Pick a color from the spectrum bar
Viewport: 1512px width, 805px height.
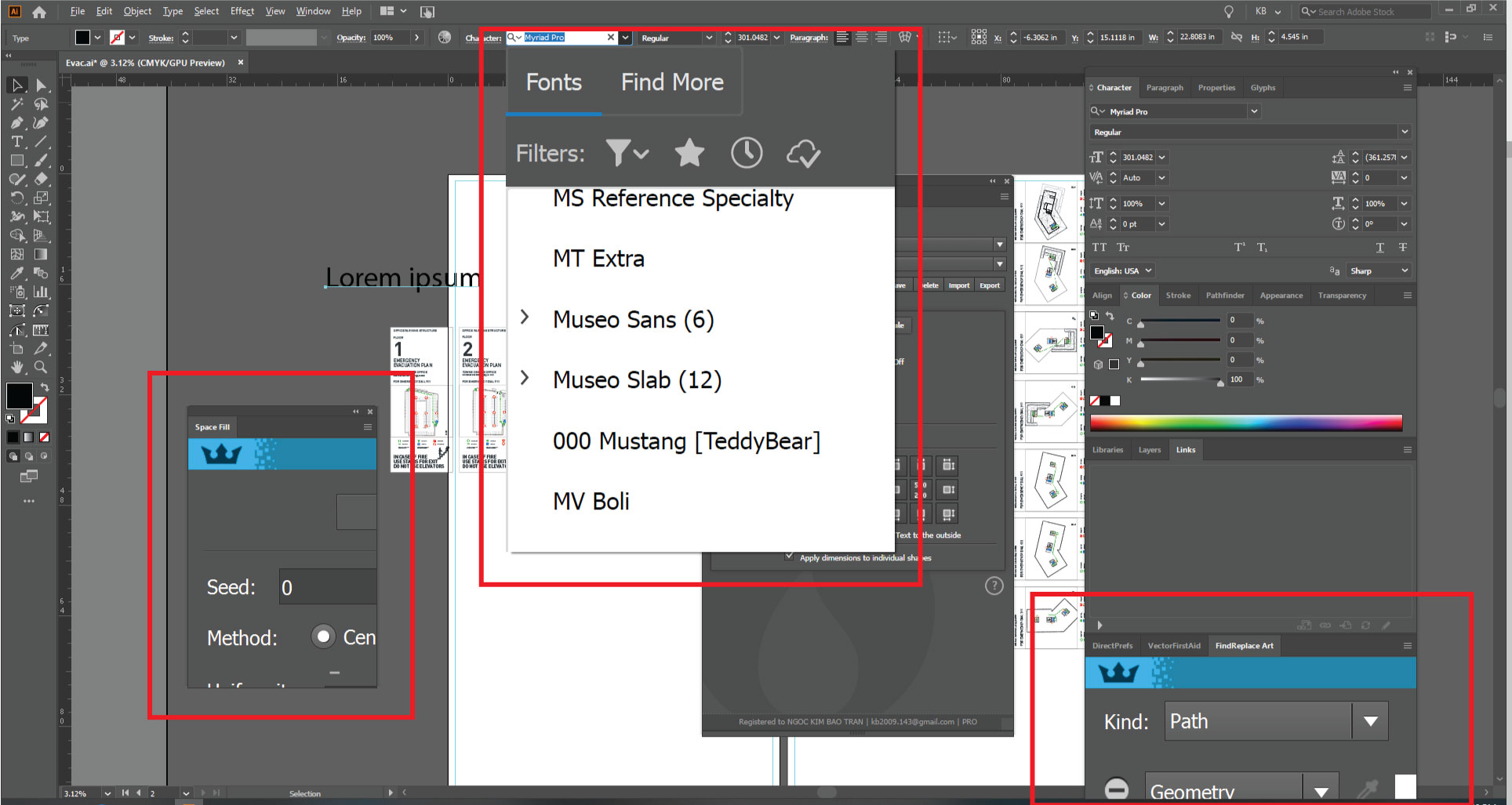click(1247, 423)
